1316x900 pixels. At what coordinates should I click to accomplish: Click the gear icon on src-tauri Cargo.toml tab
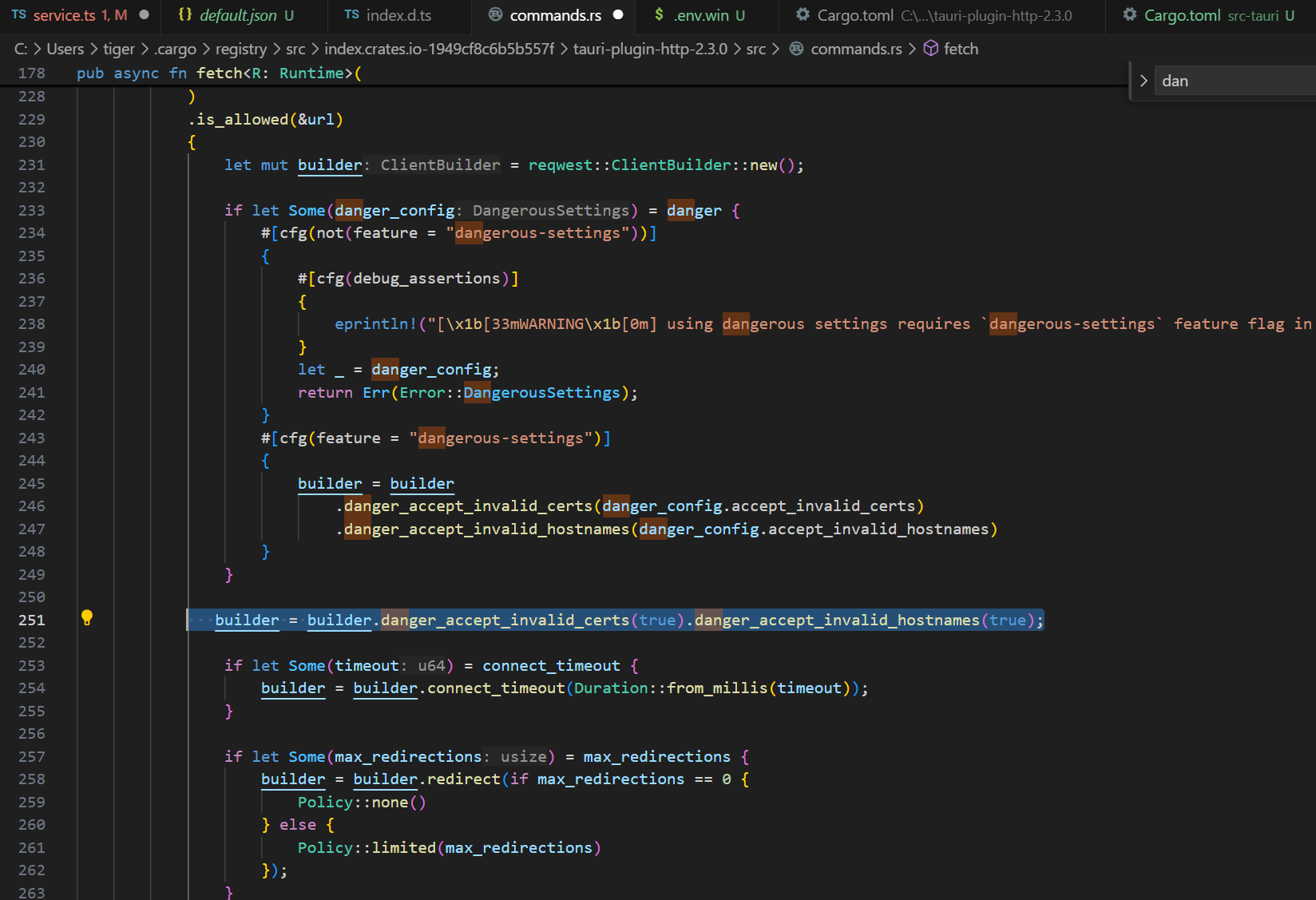tap(1129, 15)
